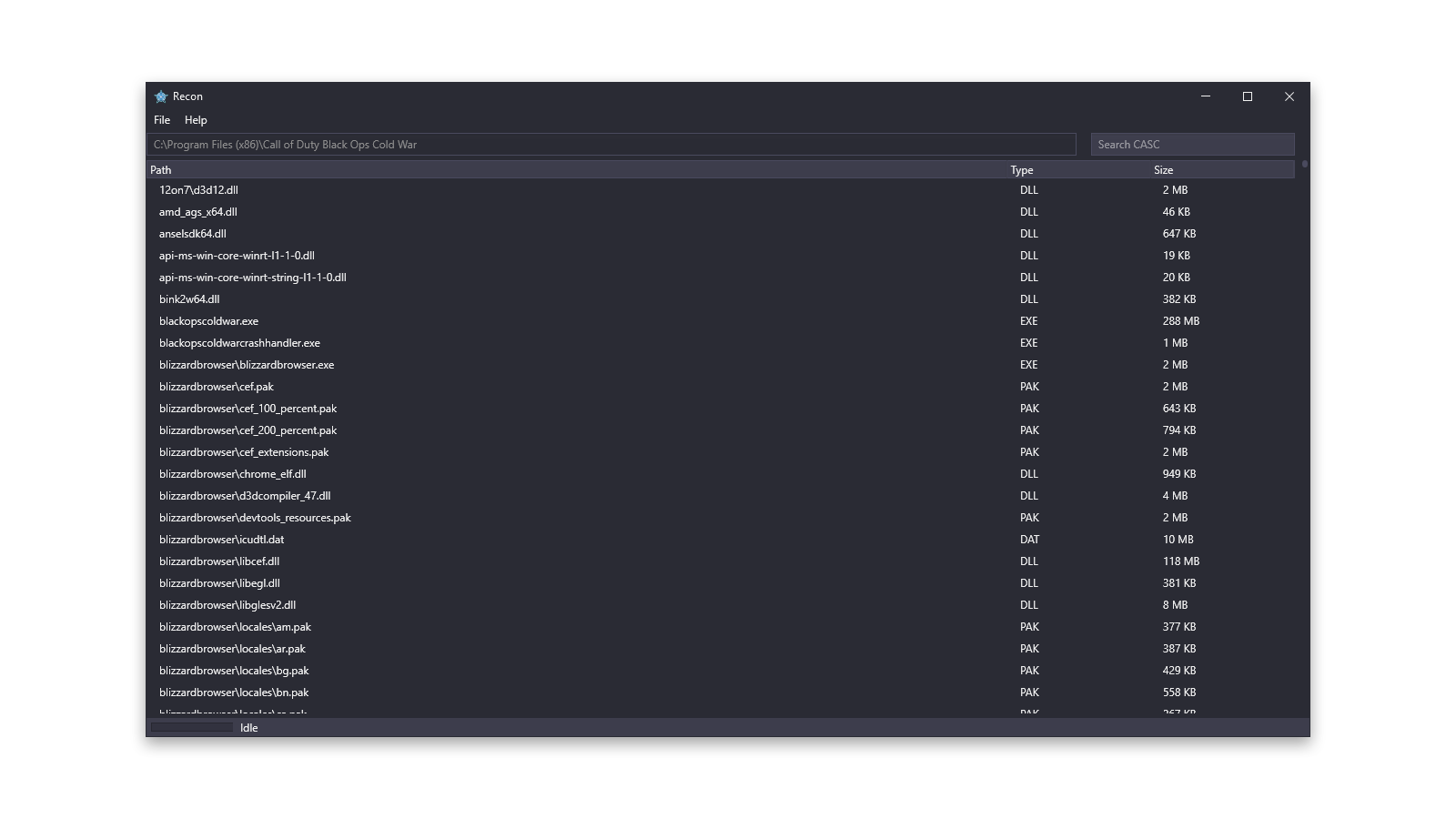
Task: Sort list by Path column header
Action: [x=577, y=170]
